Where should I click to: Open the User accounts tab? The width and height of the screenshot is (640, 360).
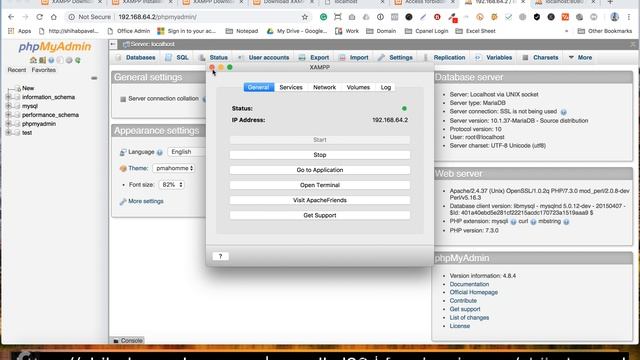tap(263, 58)
